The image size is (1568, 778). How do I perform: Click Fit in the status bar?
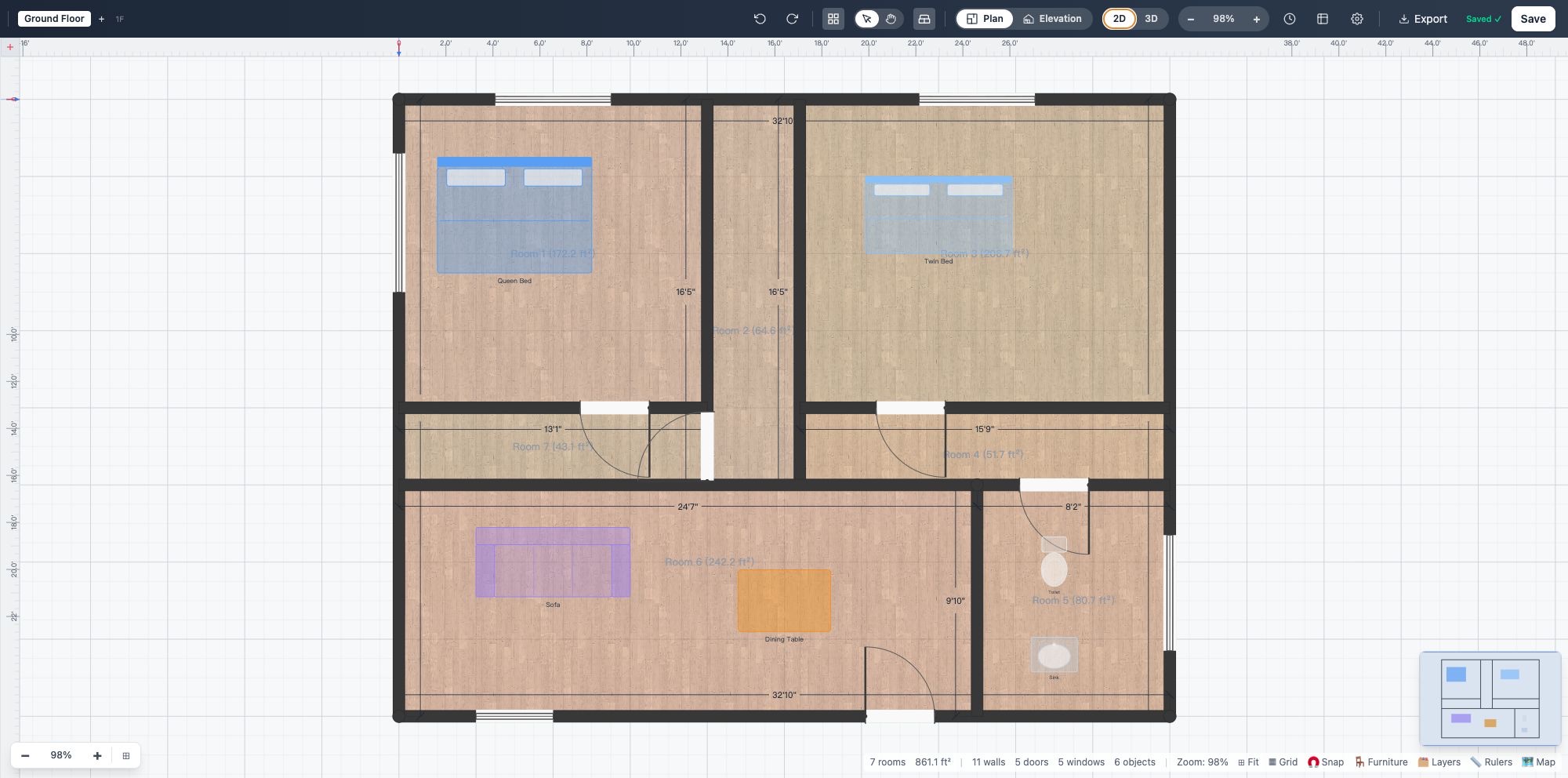coord(1248,762)
